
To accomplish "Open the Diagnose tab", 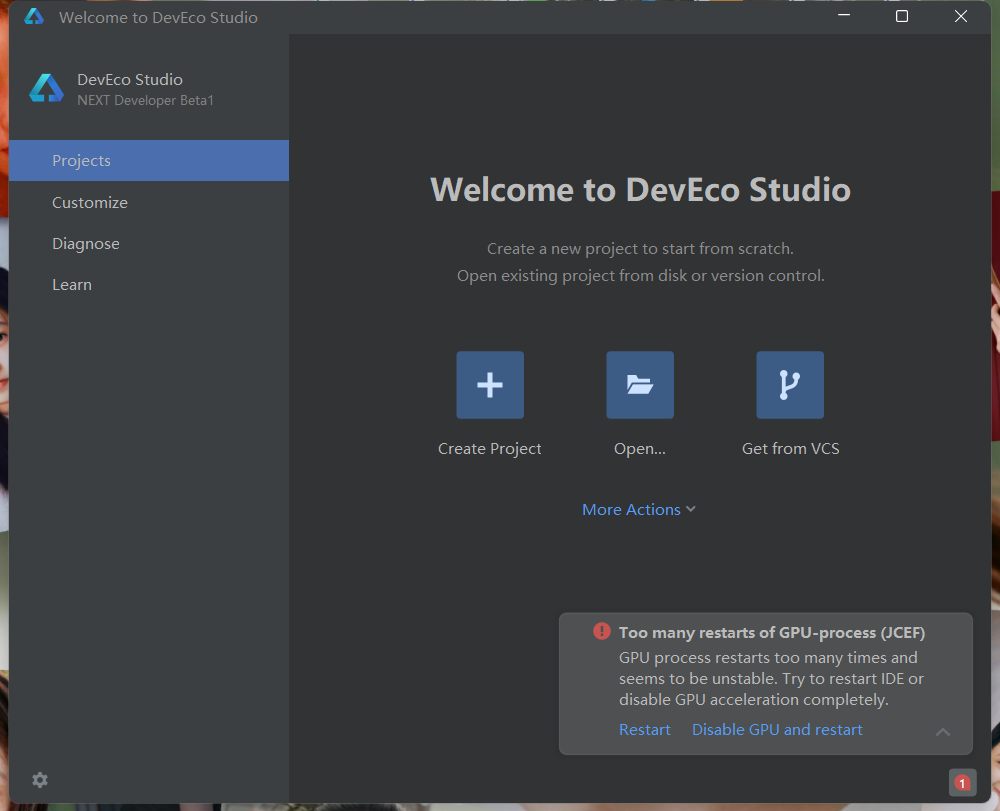I will click(149, 244).
